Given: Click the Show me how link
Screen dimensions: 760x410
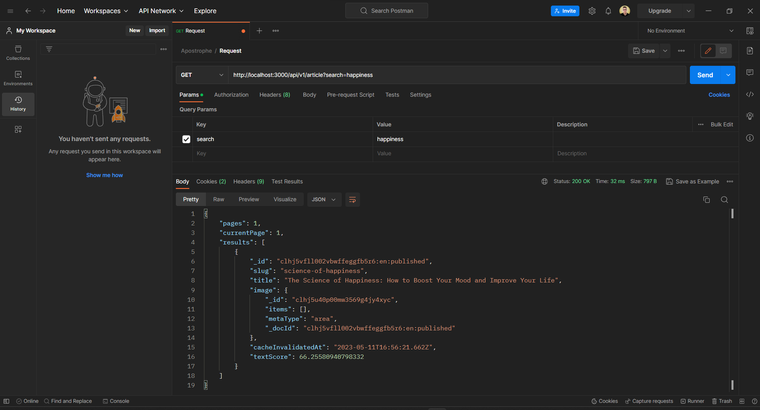Looking at the screenshot, I should pyautogui.click(x=104, y=175).
